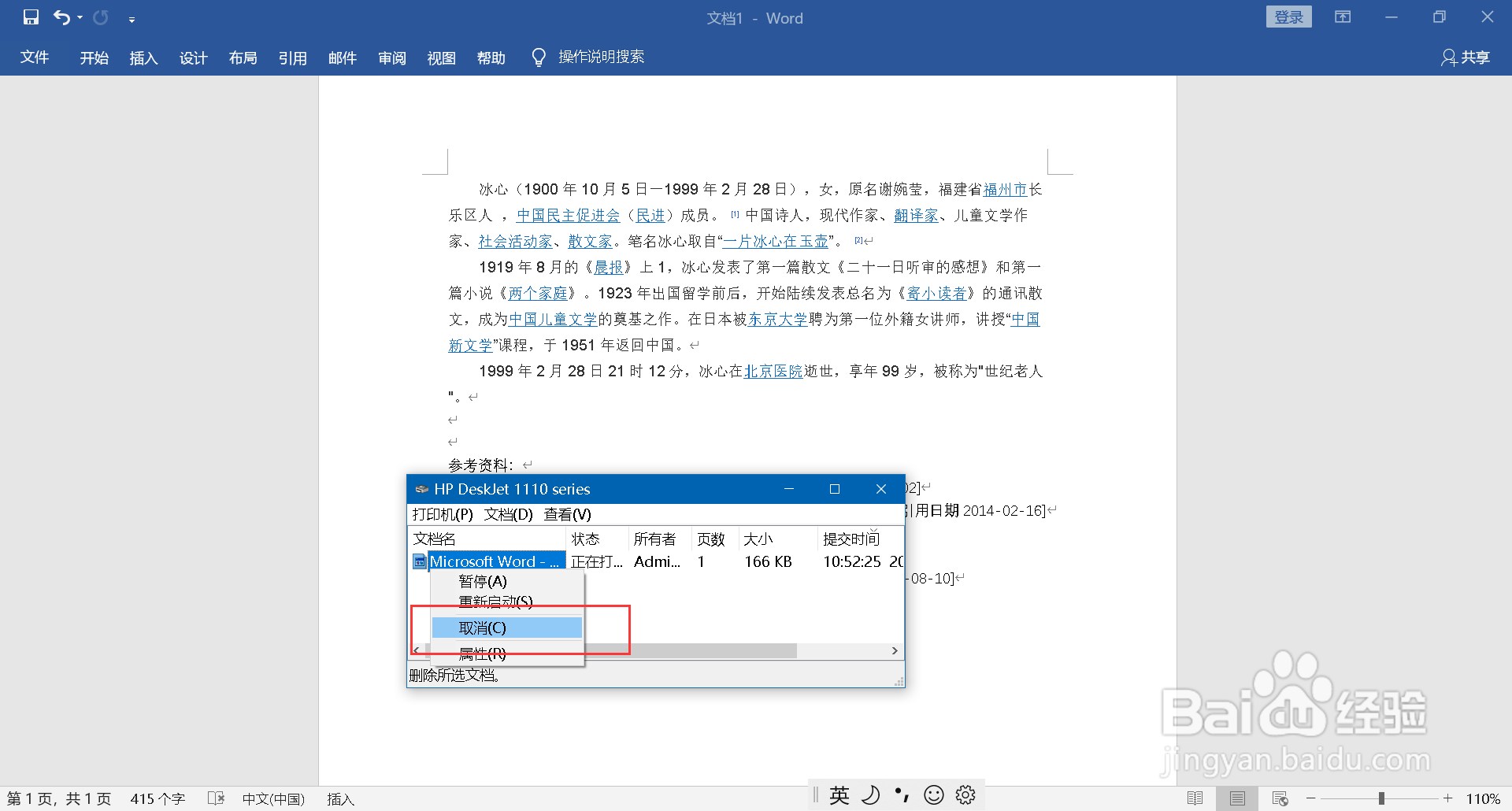Switch to Web Layout view icon

pos(1280,798)
